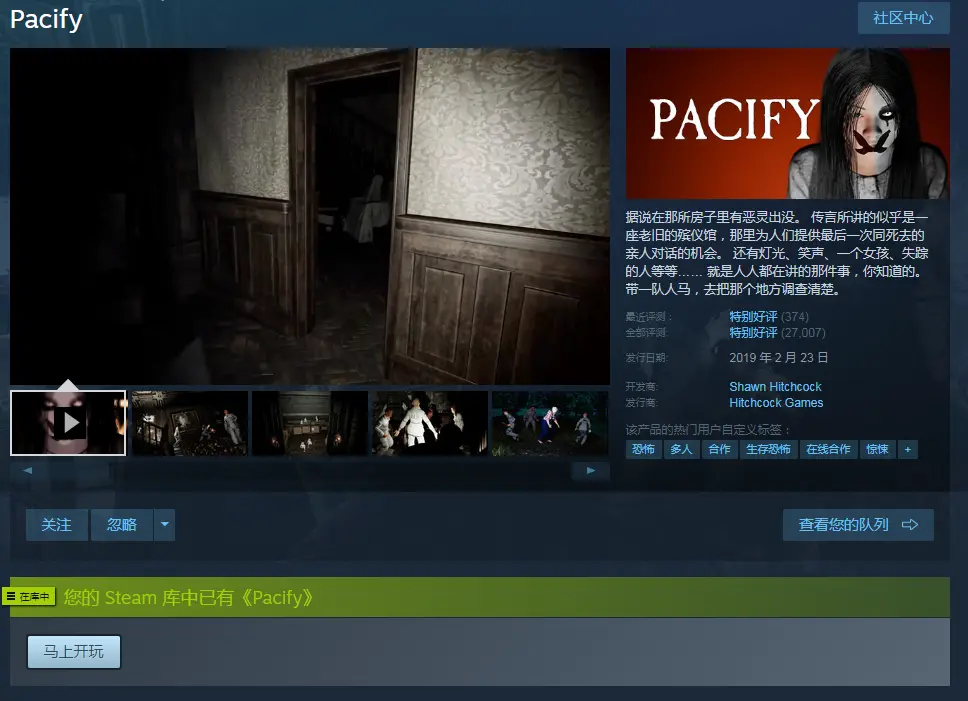This screenshot has width=968, height=701.
Task: Select the dark room with candles thumbnail
Action: [310, 423]
